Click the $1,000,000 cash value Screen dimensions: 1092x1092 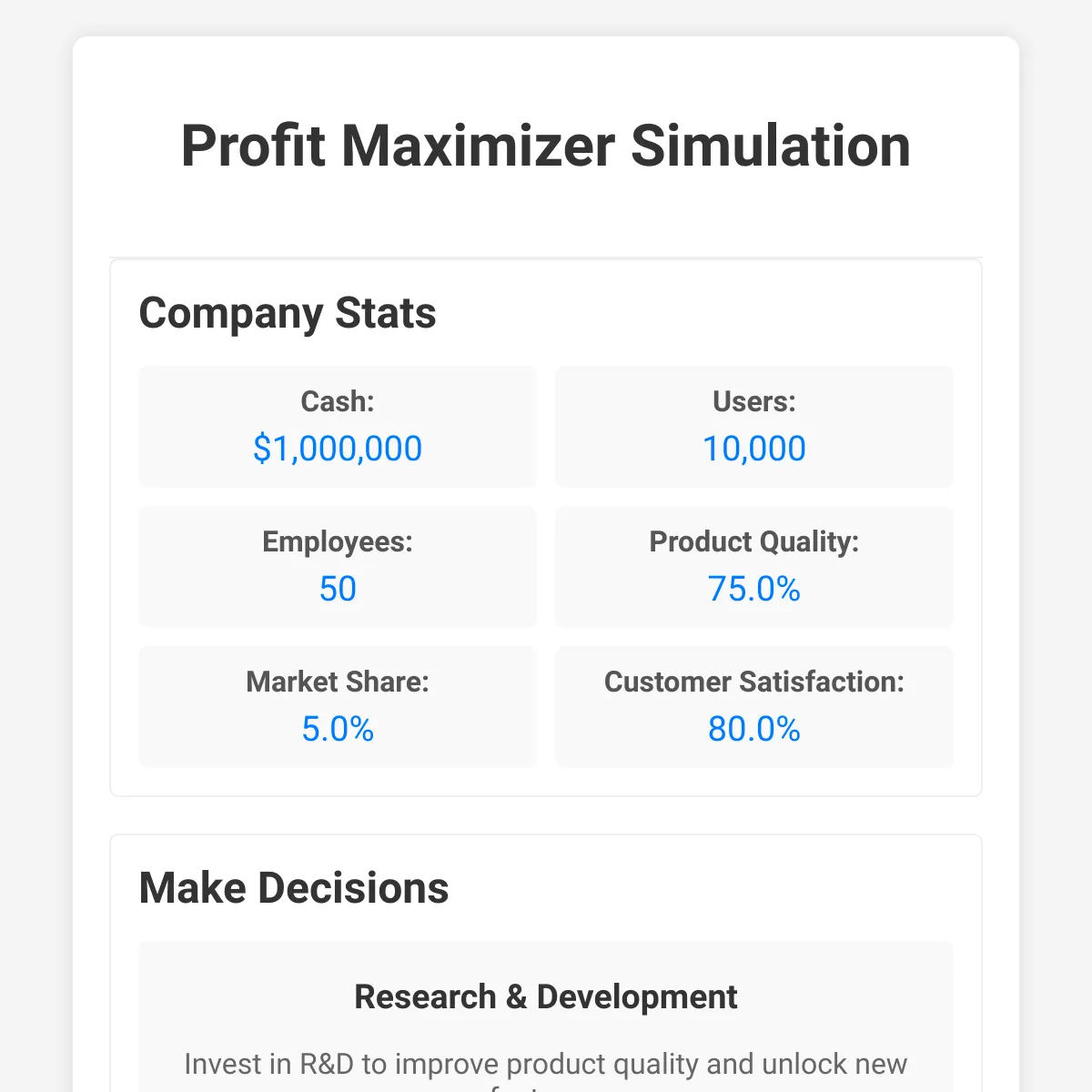pyautogui.click(x=338, y=449)
